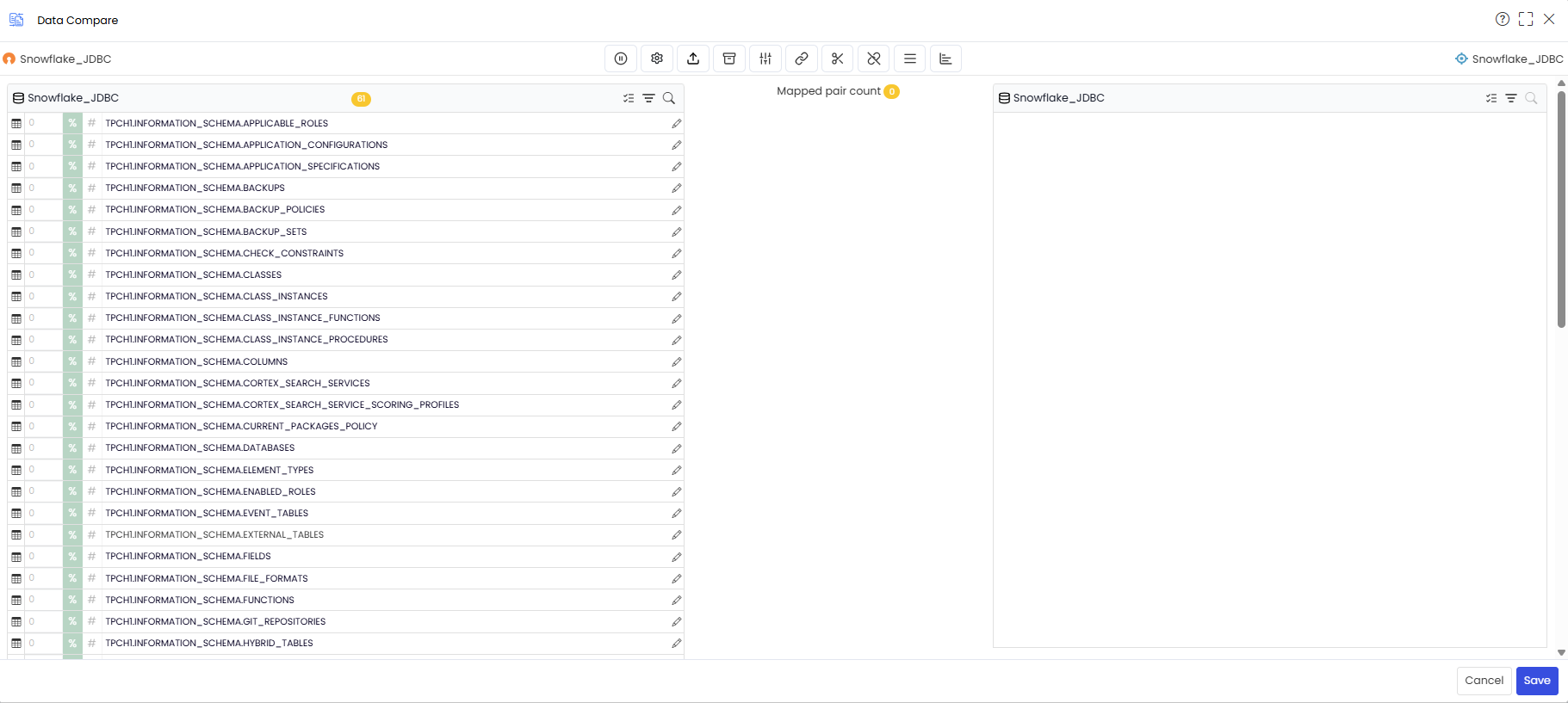Screen dimensions: 1568x703
Task: Click the bar chart icon in the toolbar
Action: (x=946, y=59)
